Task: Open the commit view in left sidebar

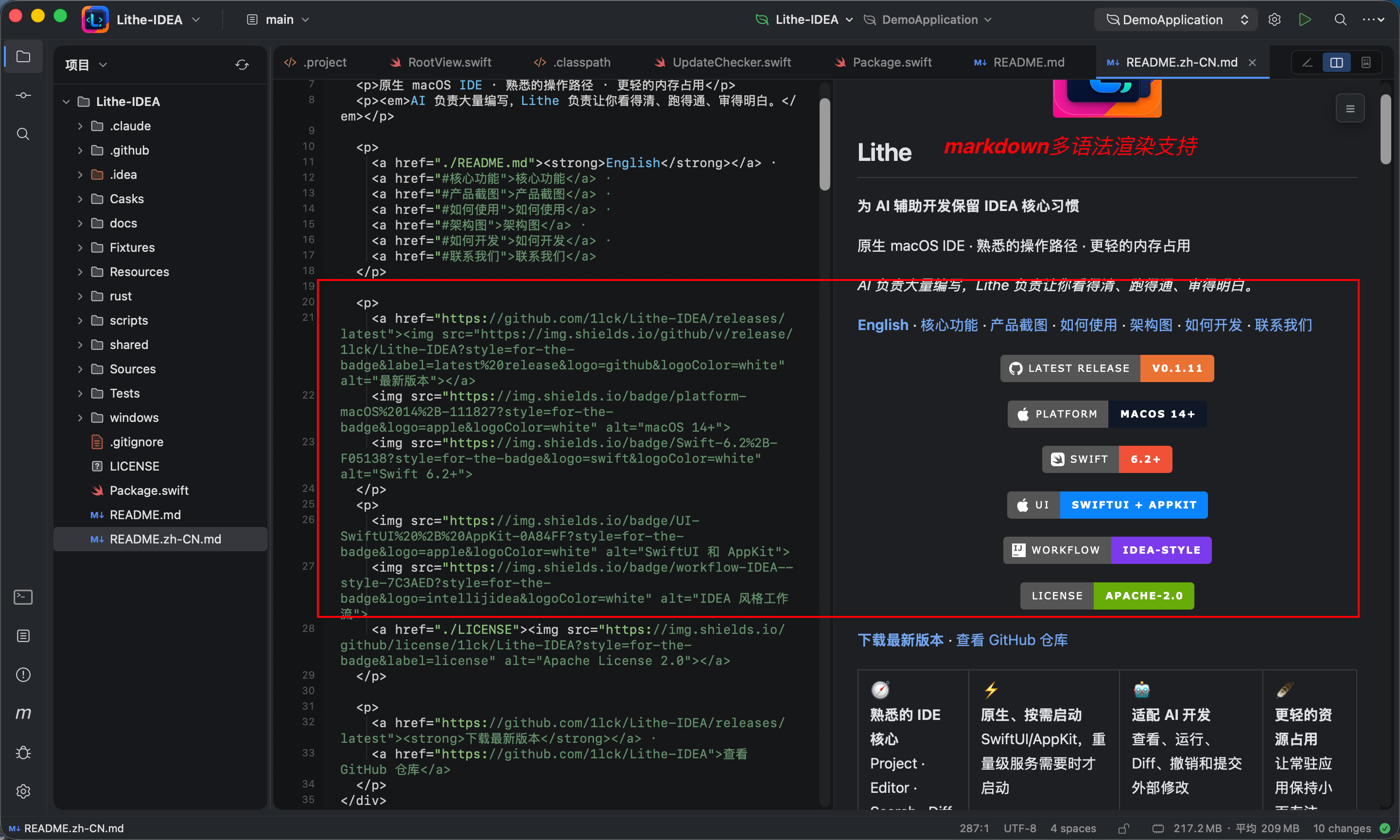Action: (23, 95)
